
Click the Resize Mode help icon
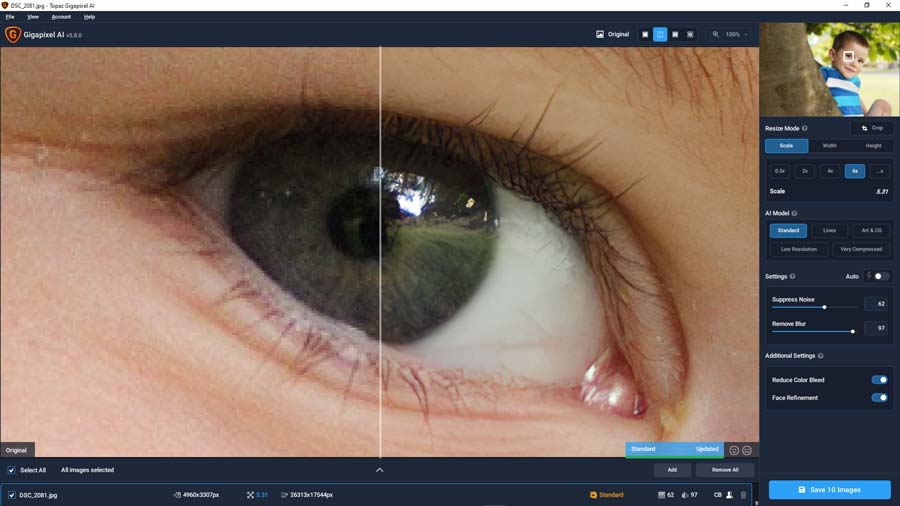click(x=805, y=128)
